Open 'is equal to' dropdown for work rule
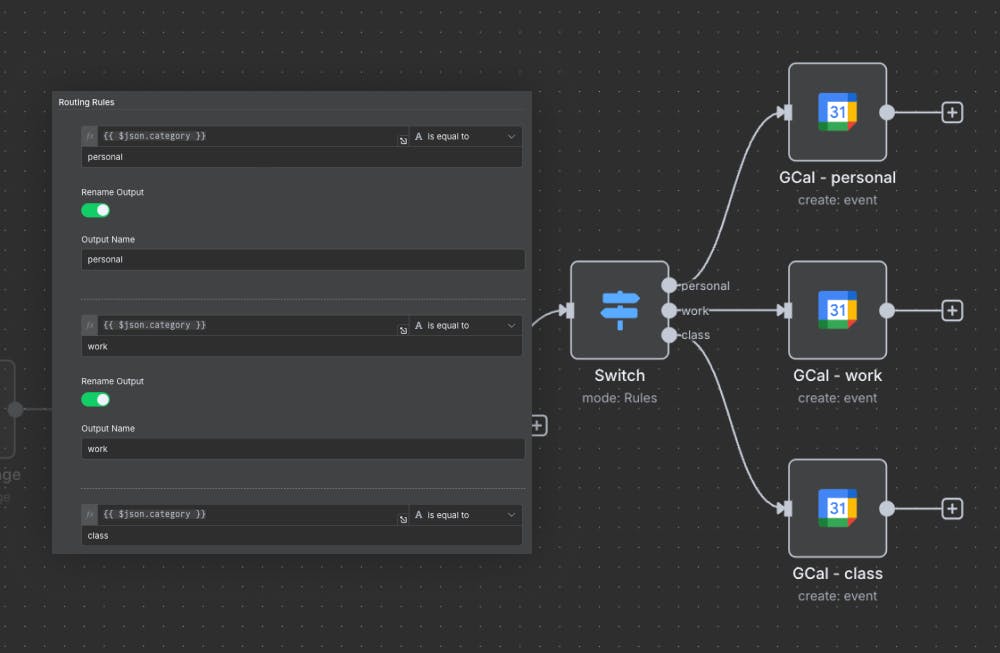This screenshot has width=1000, height=653. coord(465,325)
